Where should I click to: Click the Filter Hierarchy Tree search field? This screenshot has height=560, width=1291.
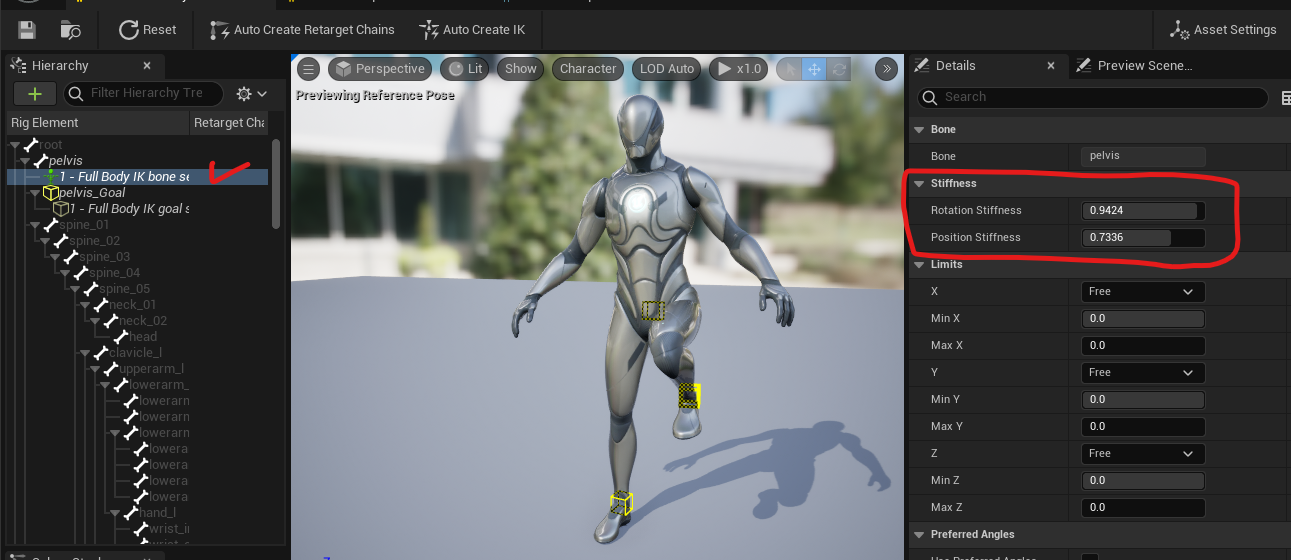coord(144,93)
